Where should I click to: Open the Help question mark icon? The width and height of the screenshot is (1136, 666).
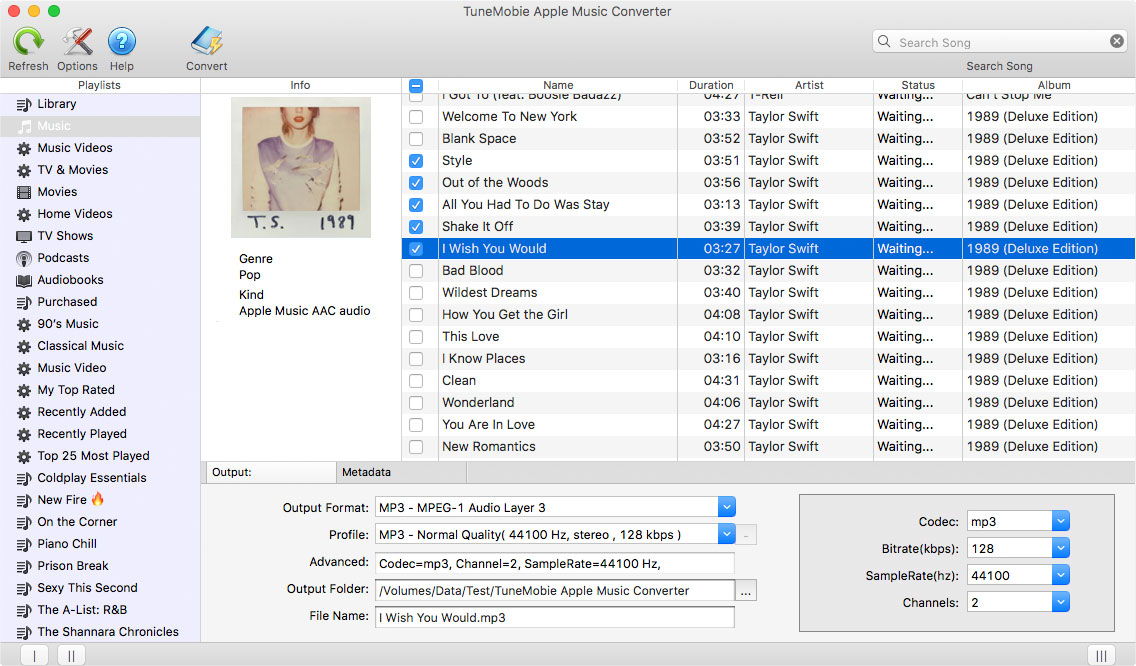122,41
